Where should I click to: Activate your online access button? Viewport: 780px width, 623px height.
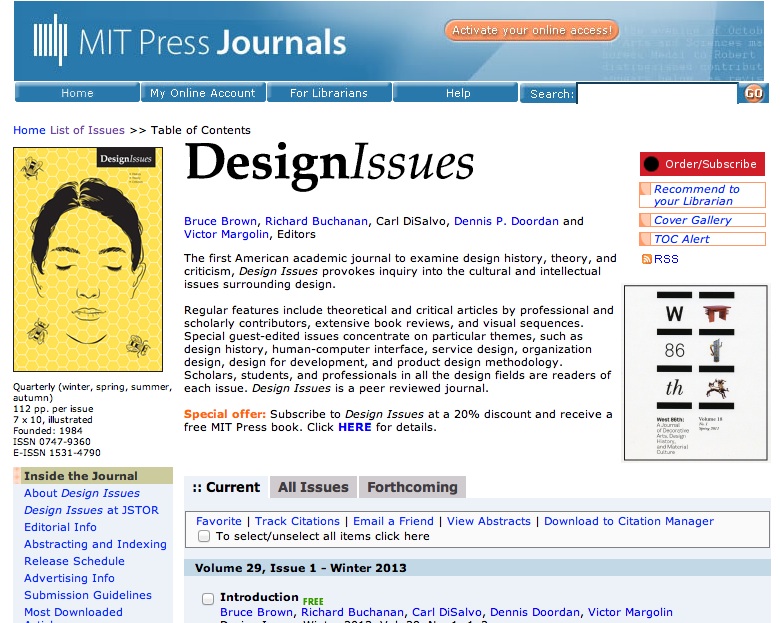click(x=531, y=31)
